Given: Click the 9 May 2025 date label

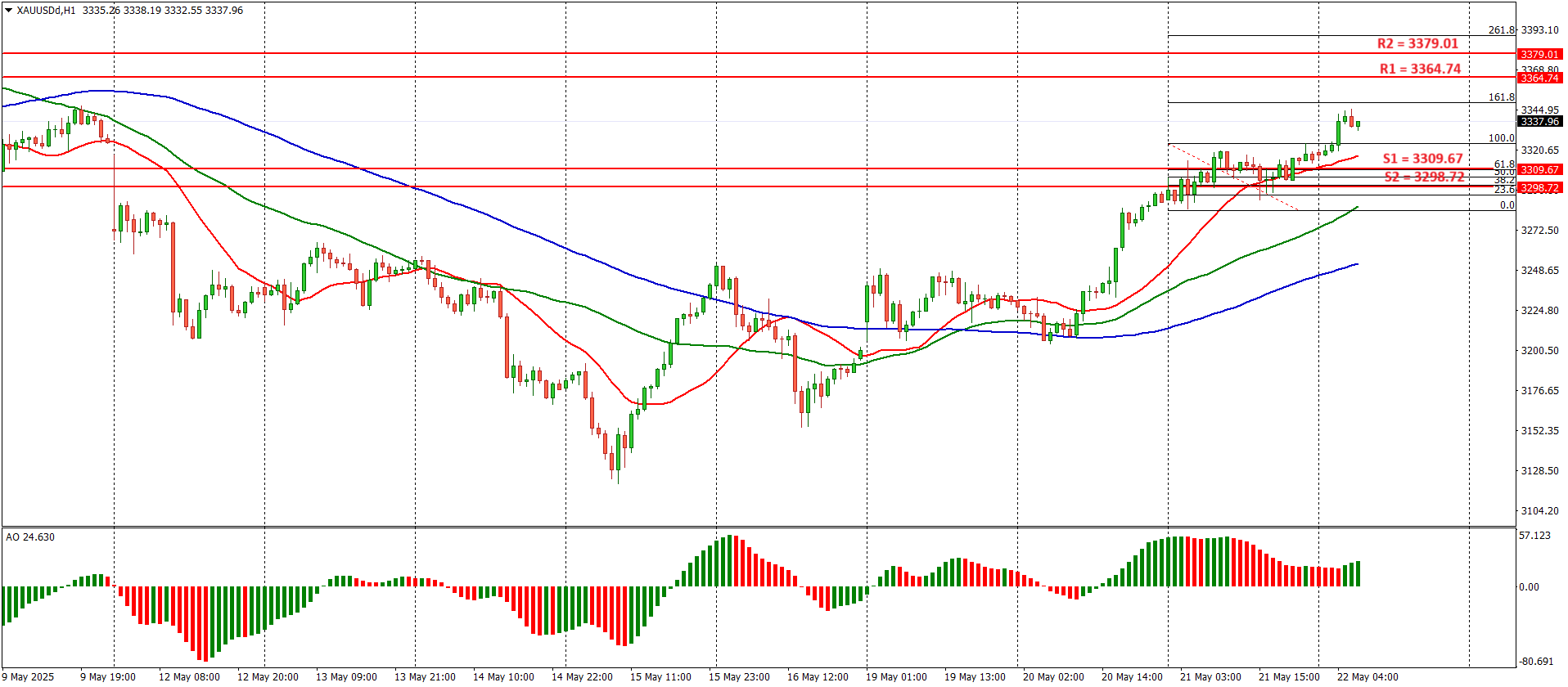Looking at the screenshot, I should click(x=29, y=677).
